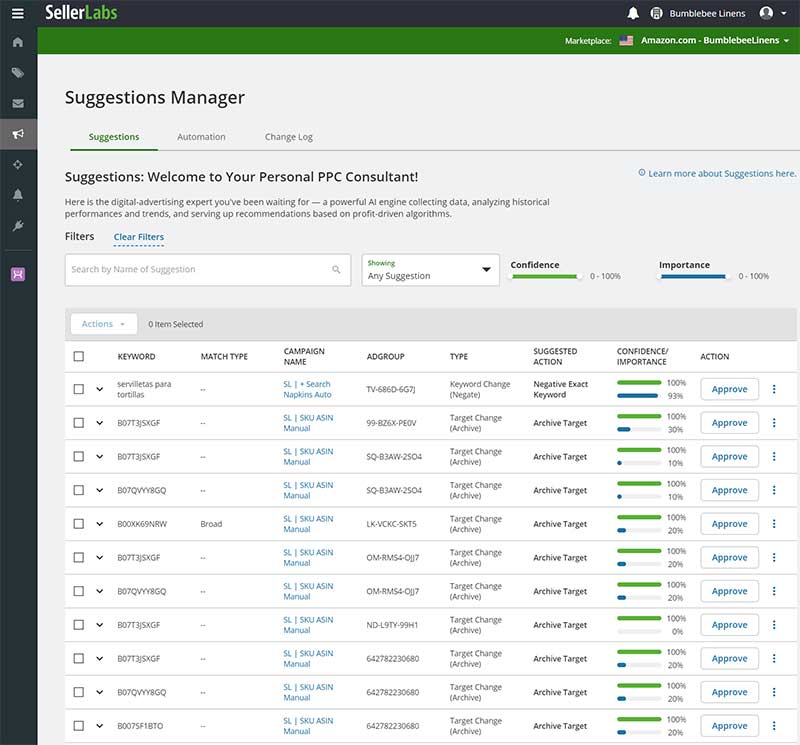Select the megaphone advertising icon
The height and width of the screenshot is (745, 800).
pos(18,134)
